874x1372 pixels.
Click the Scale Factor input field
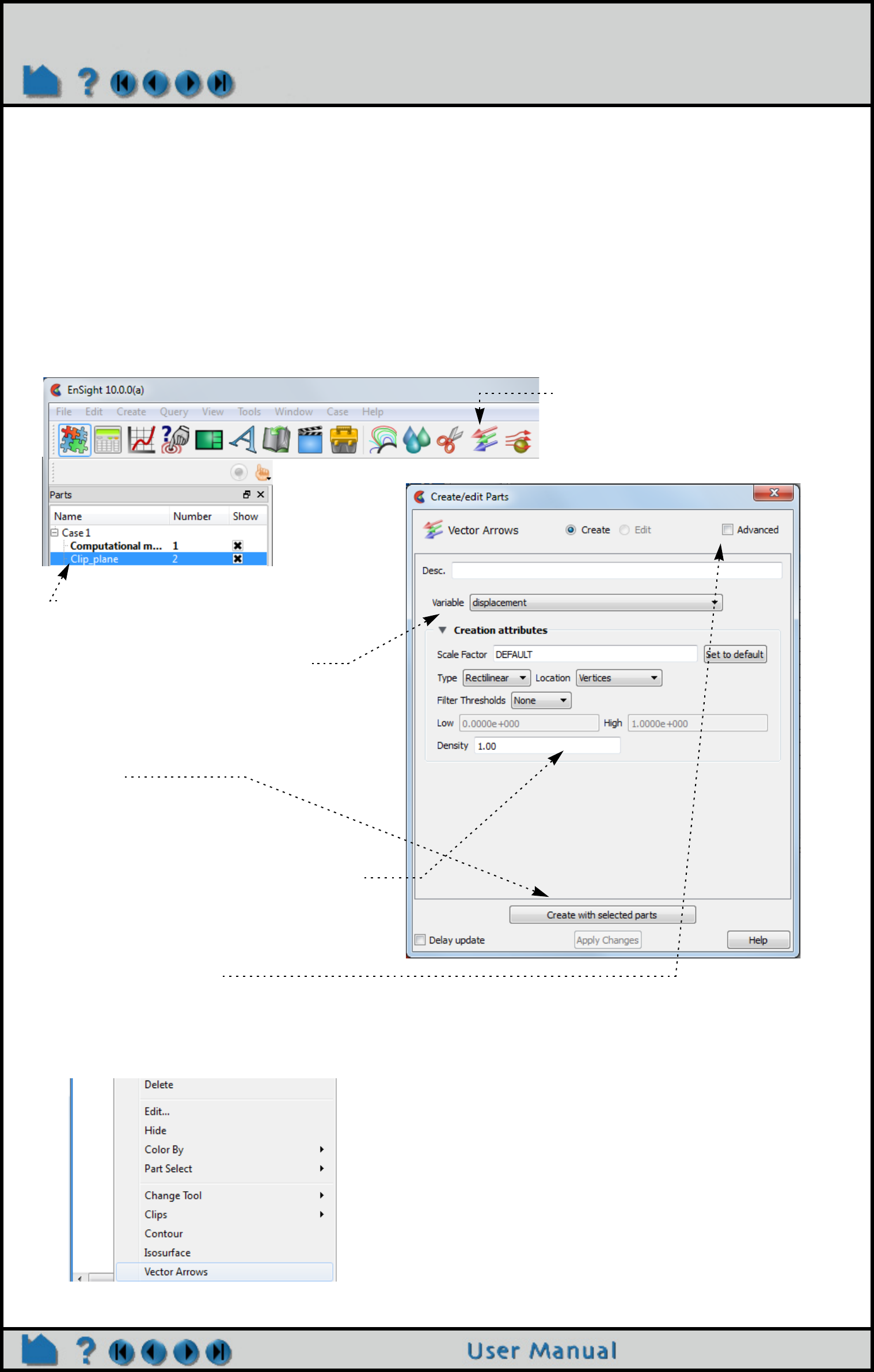click(x=595, y=654)
